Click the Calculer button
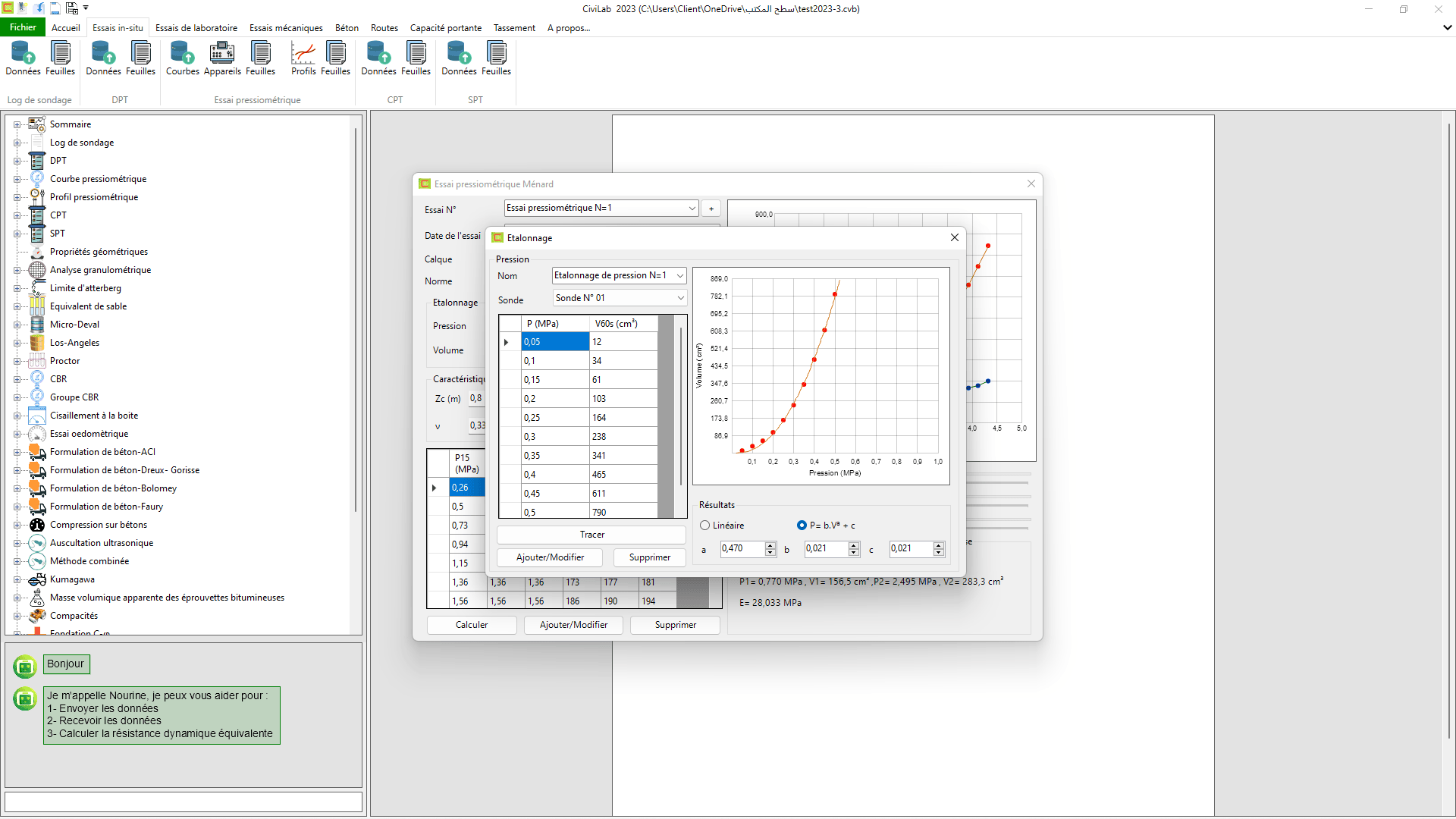Screen dimensions: 1456x819 [x=472, y=625]
